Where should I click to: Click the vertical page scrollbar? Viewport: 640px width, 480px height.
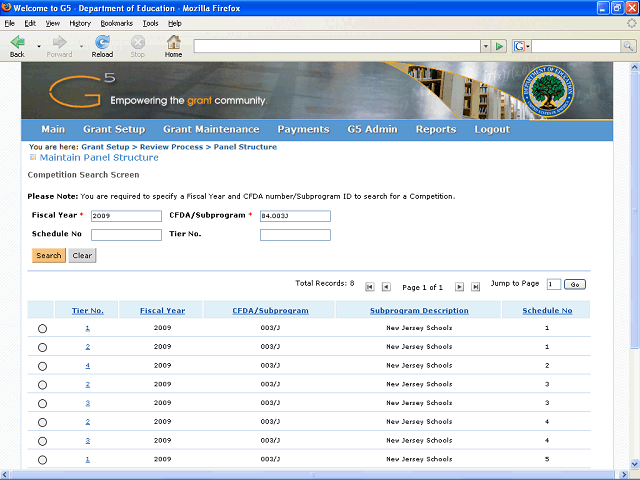pyautogui.click(x=633, y=300)
